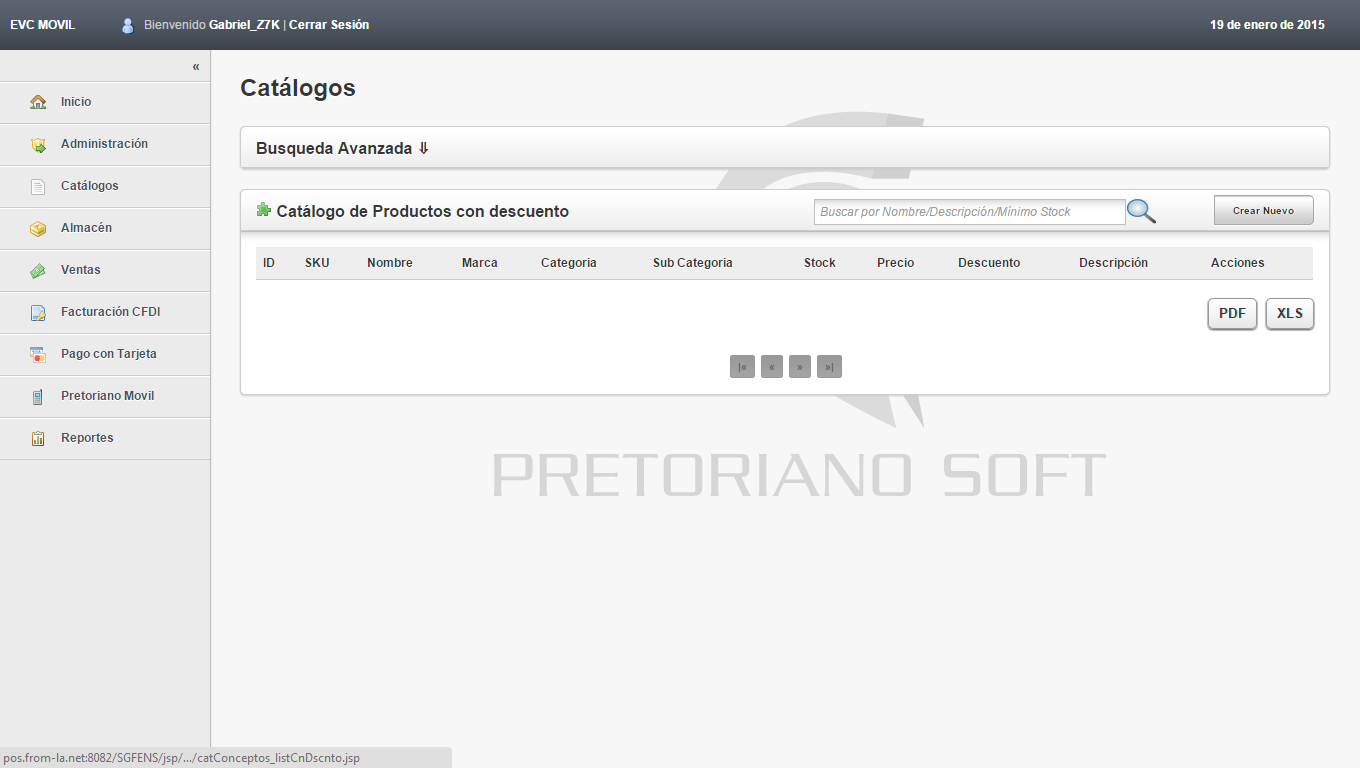Click the Catálogos page heading

point(298,88)
